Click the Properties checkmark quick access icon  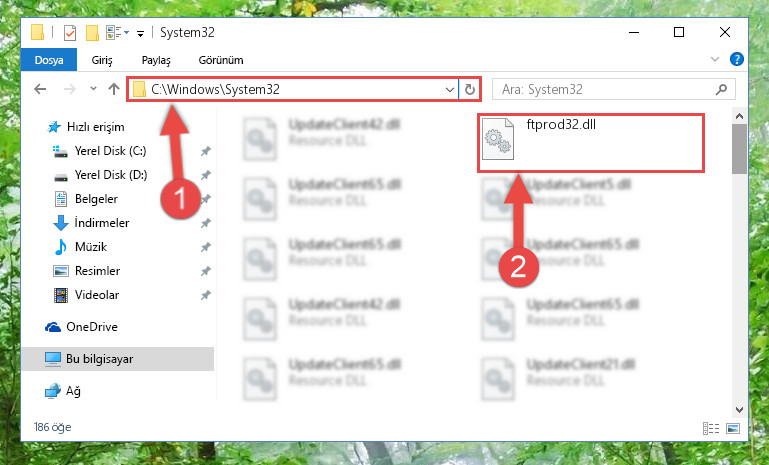(70, 33)
